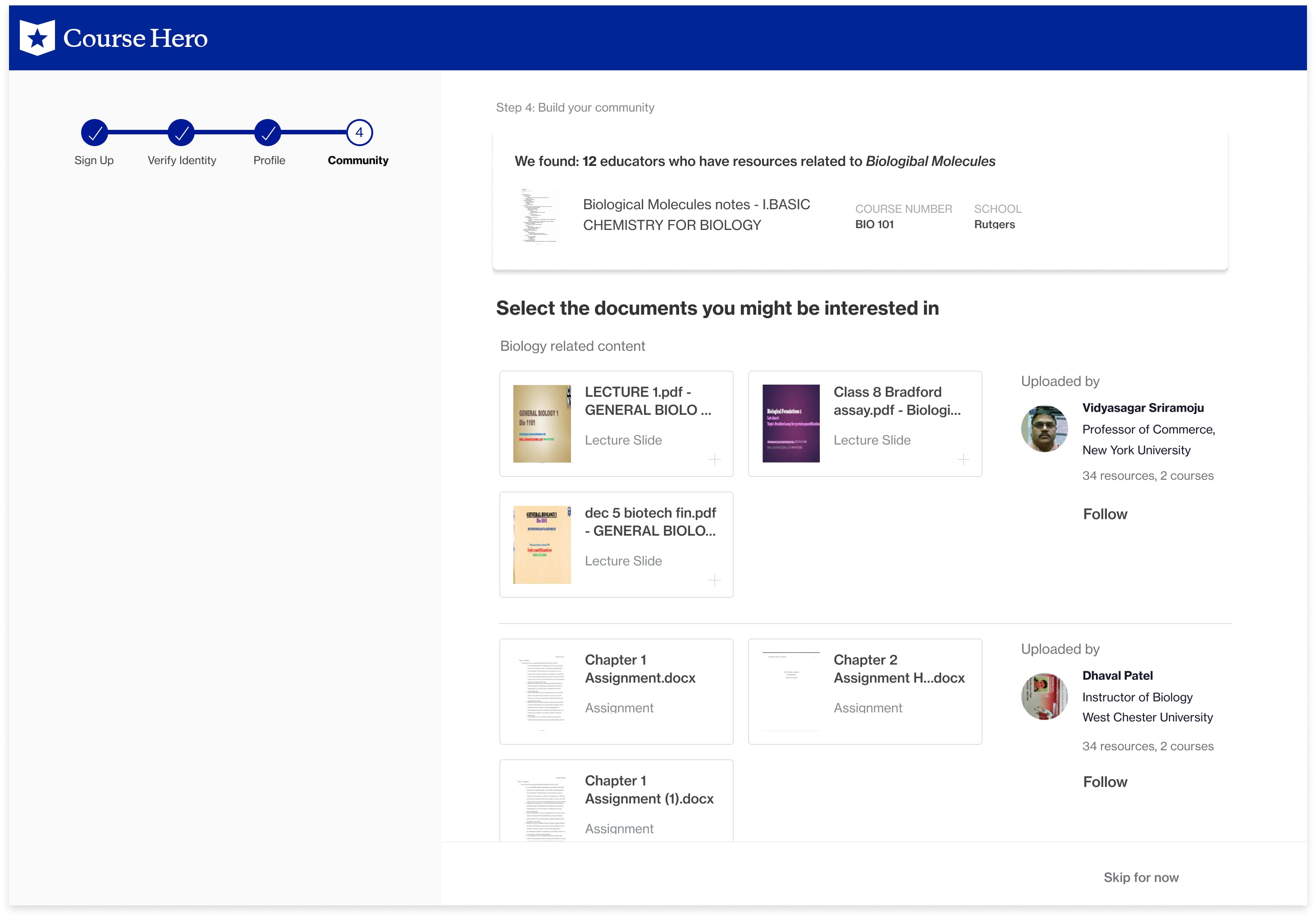Image resolution: width=1316 pixels, height=918 pixels.
Task: Click the LECTURE 1.pdf slide thumbnail
Action: 542,424
